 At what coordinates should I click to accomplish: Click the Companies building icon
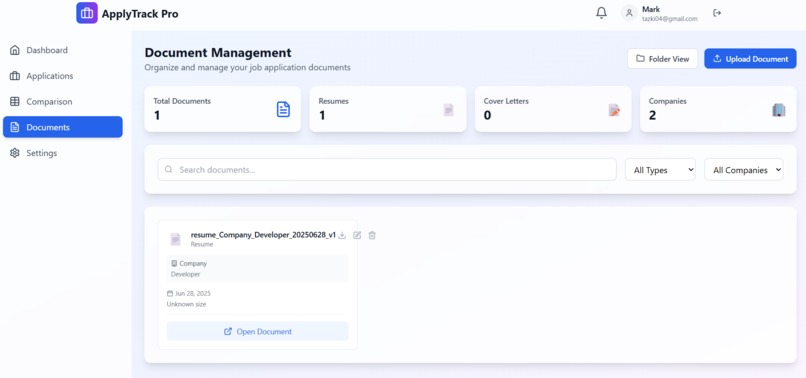[x=779, y=110]
